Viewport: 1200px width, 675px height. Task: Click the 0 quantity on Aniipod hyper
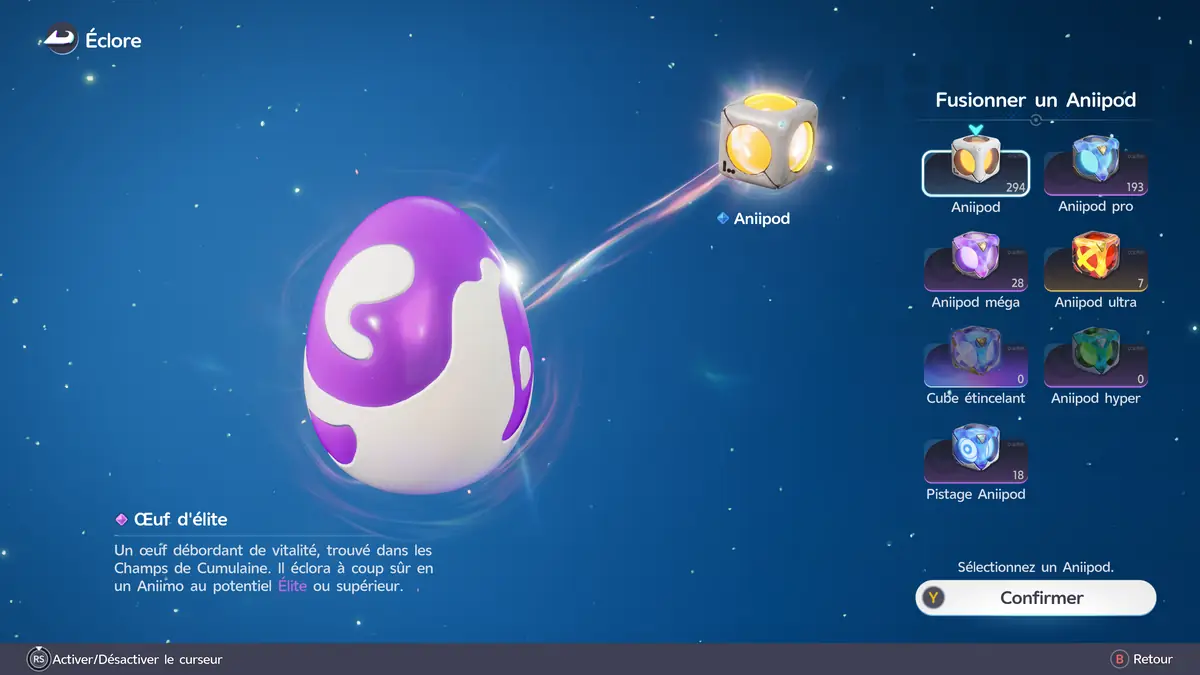point(1140,379)
